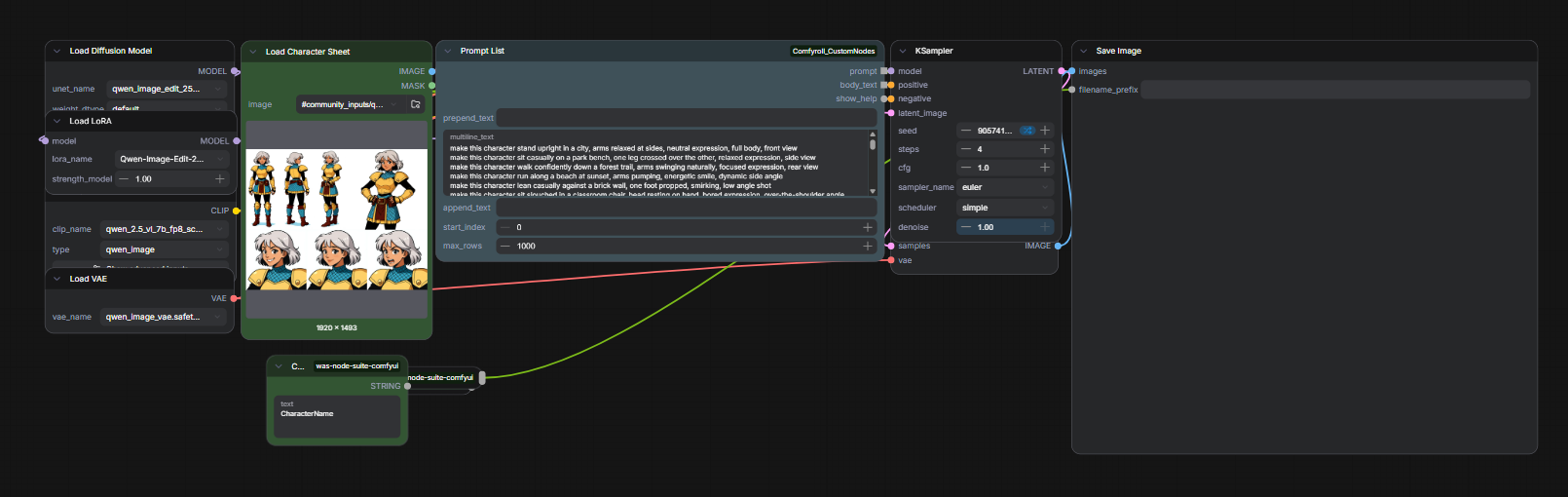Click the KSampler LATENT output socket
Image resolution: width=1568 pixels, height=497 pixels.
click(x=1060, y=71)
